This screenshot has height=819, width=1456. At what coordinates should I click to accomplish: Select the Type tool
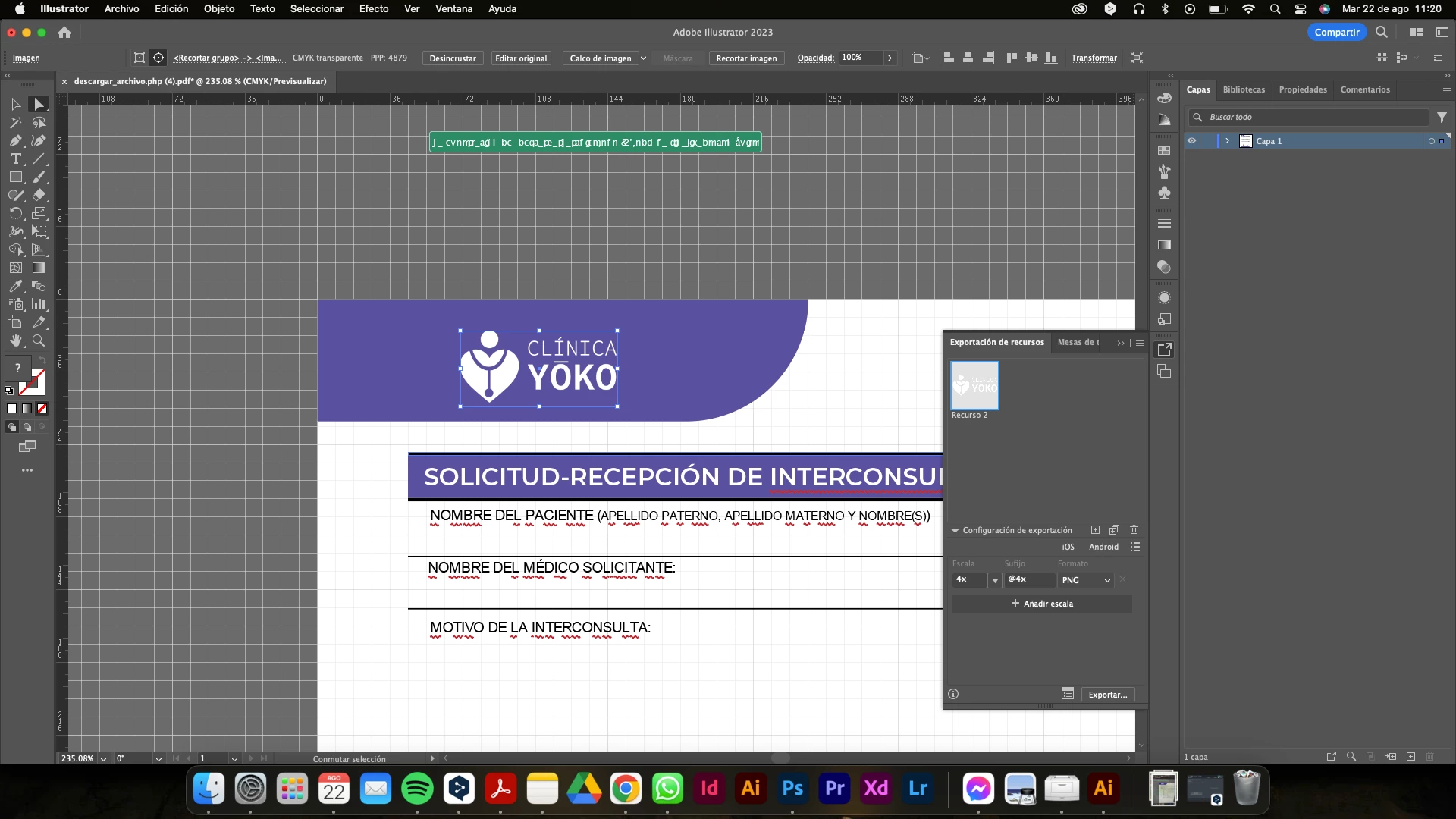coord(15,159)
